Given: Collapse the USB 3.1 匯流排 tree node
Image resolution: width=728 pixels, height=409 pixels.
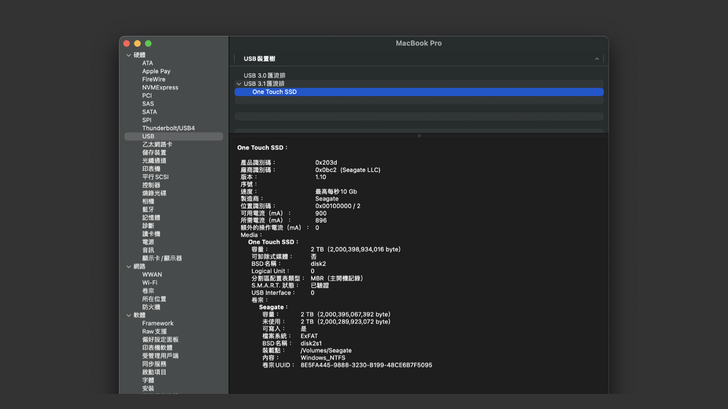Looking at the screenshot, I should coord(239,84).
